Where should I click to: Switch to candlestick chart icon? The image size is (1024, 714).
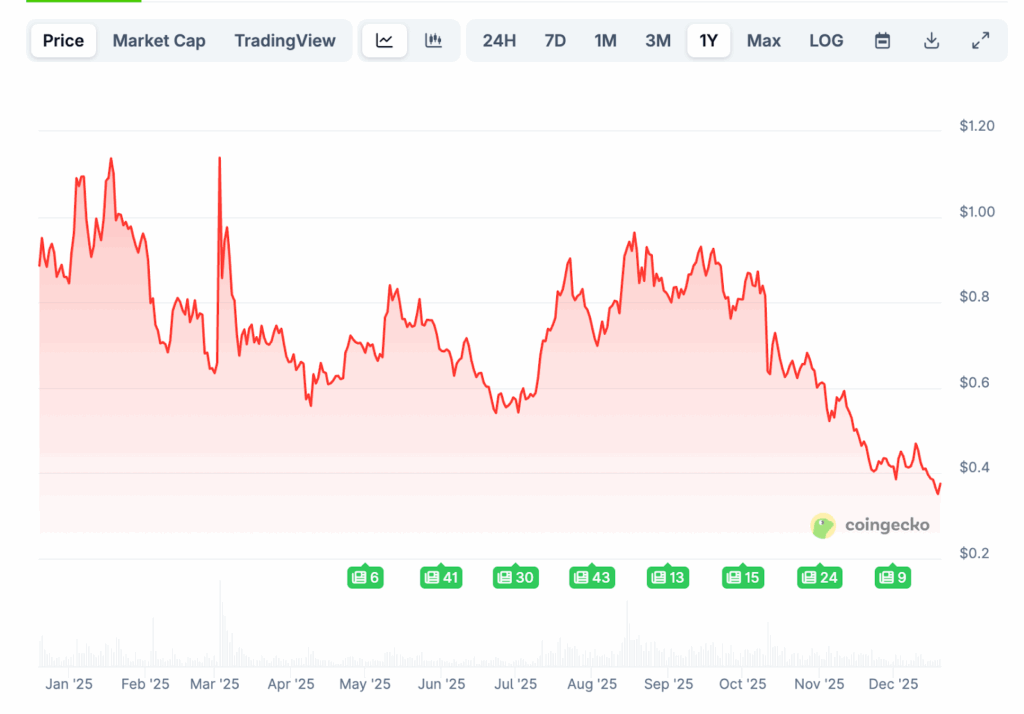point(434,40)
